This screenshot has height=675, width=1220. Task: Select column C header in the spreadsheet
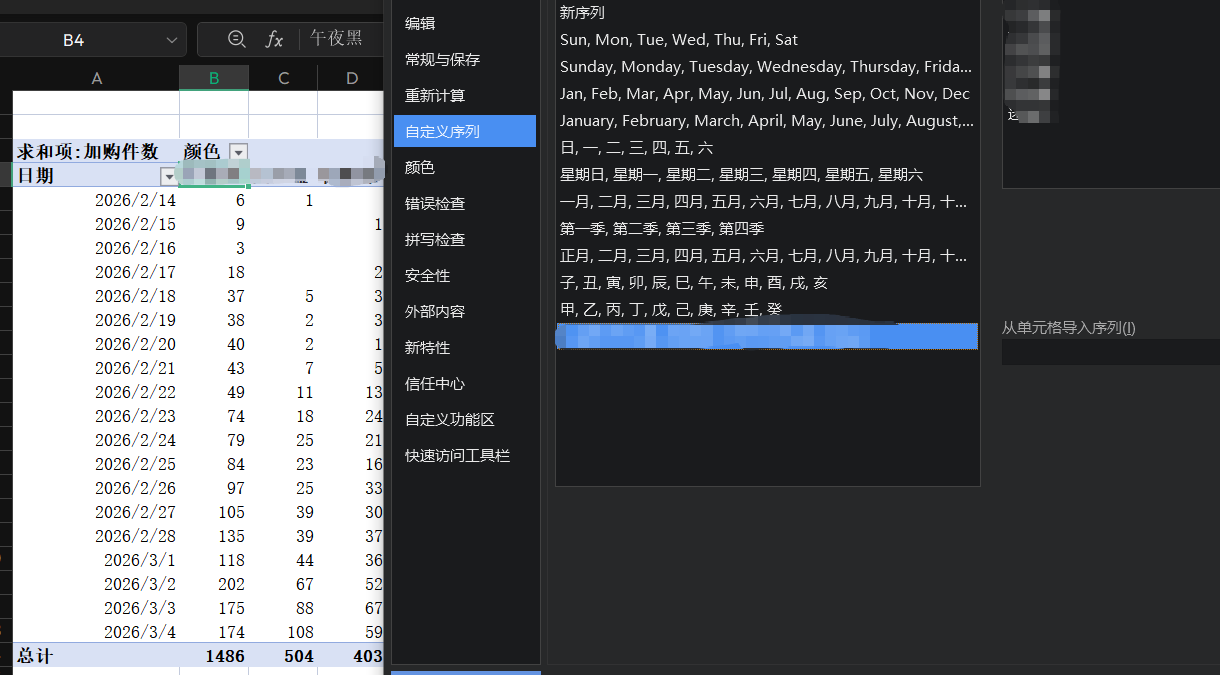(283, 78)
